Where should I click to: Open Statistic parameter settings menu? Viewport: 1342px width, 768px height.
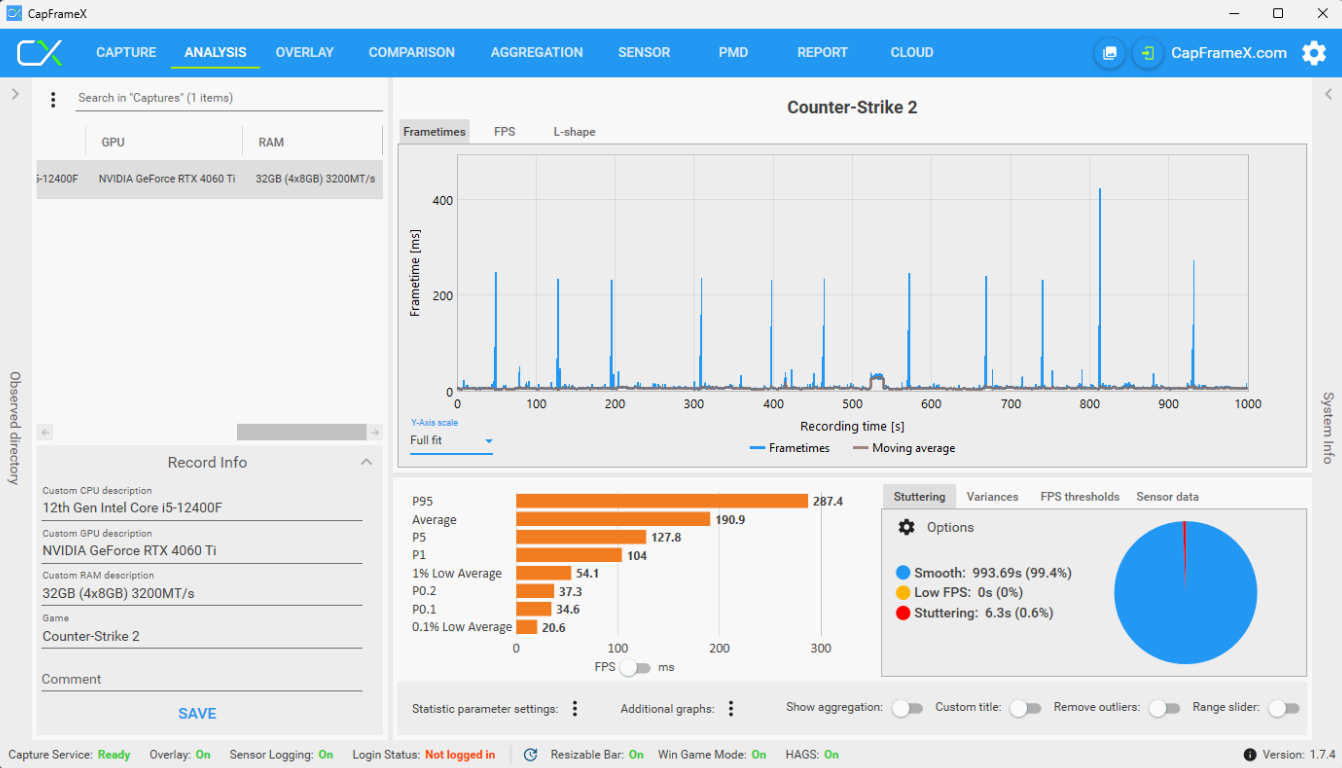(x=575, y=708)
